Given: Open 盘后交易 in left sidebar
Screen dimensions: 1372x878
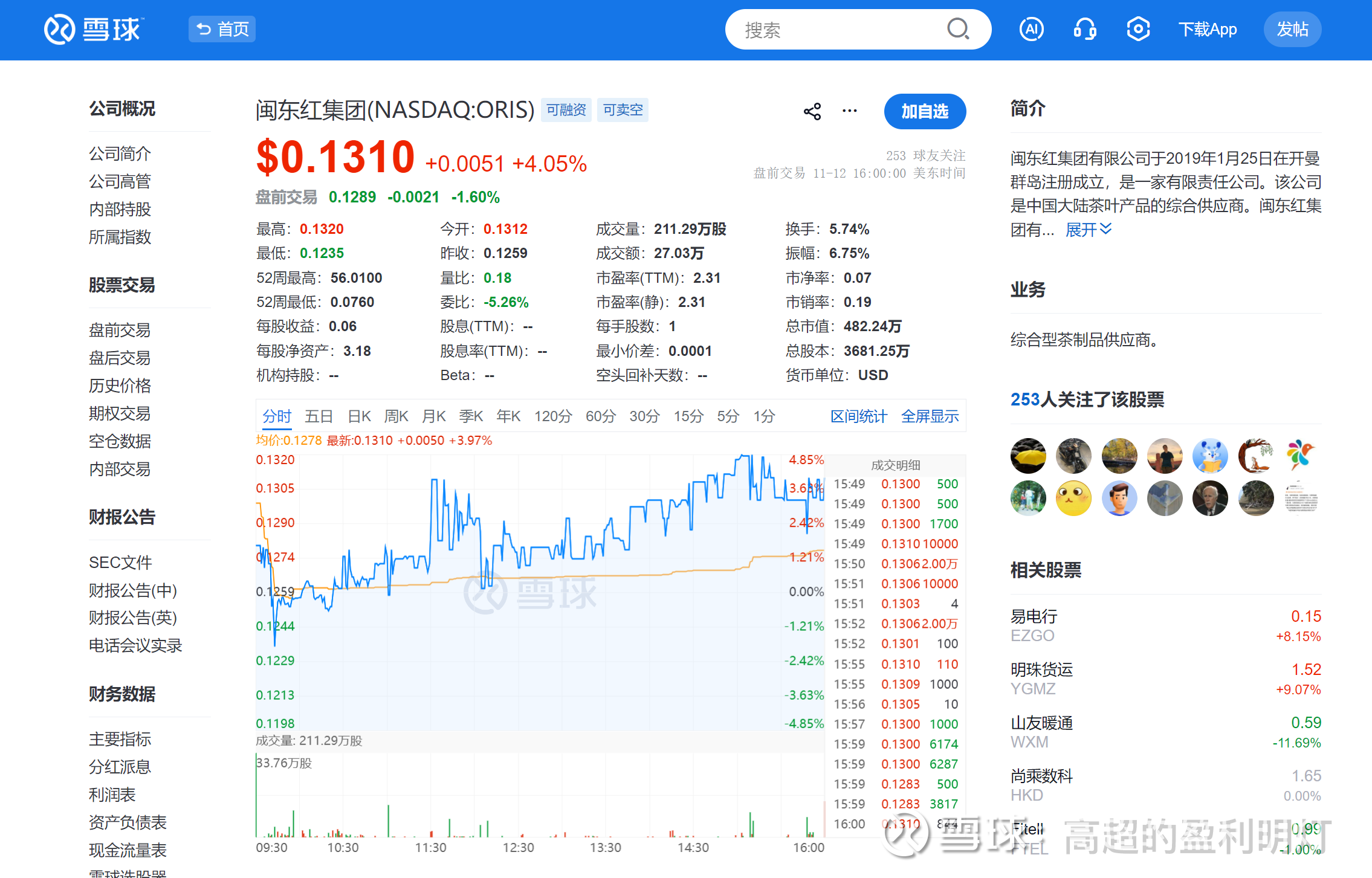Looking at the screenshot, I should click(120, 358).
